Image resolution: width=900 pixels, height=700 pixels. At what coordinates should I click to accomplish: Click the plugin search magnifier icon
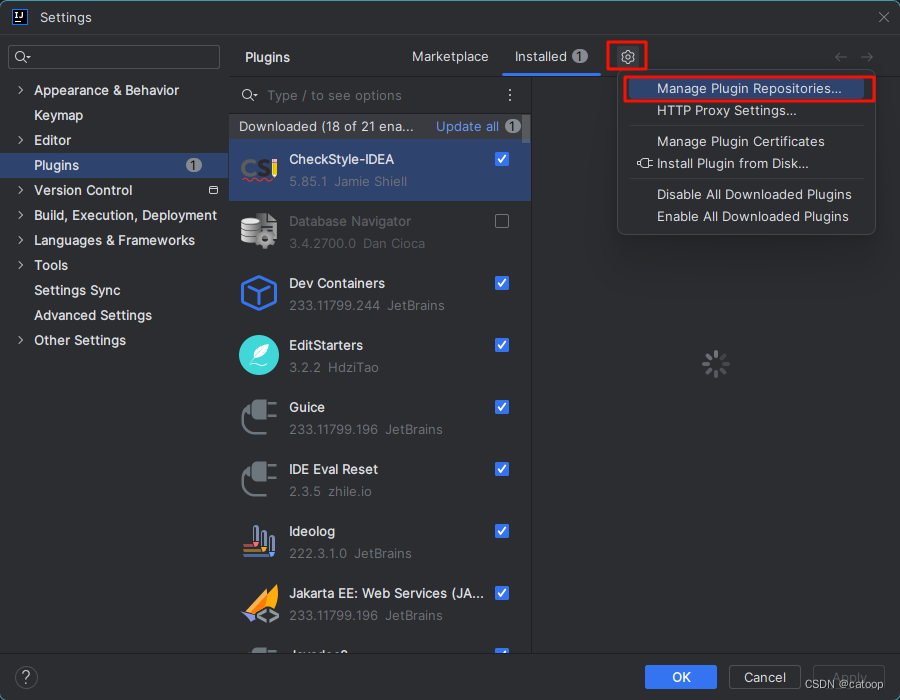pyautogui.click(x=249, y=95)
